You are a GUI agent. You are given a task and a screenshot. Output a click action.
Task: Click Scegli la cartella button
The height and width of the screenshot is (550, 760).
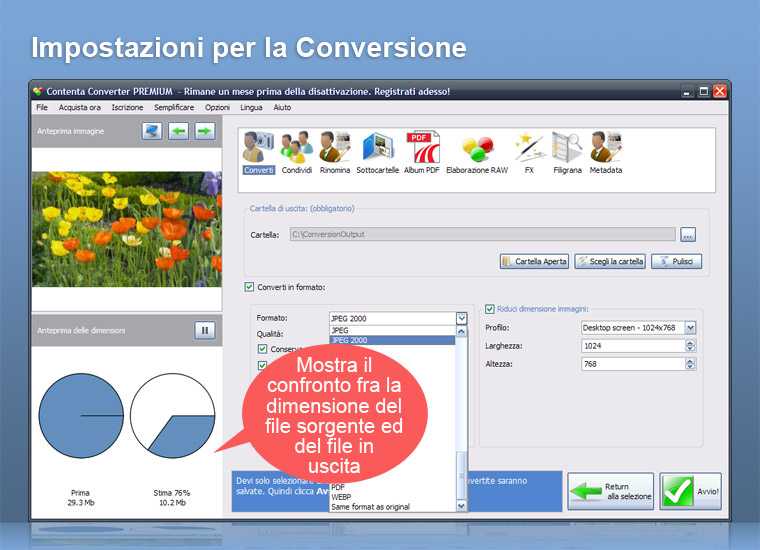(x=610, y=261)
